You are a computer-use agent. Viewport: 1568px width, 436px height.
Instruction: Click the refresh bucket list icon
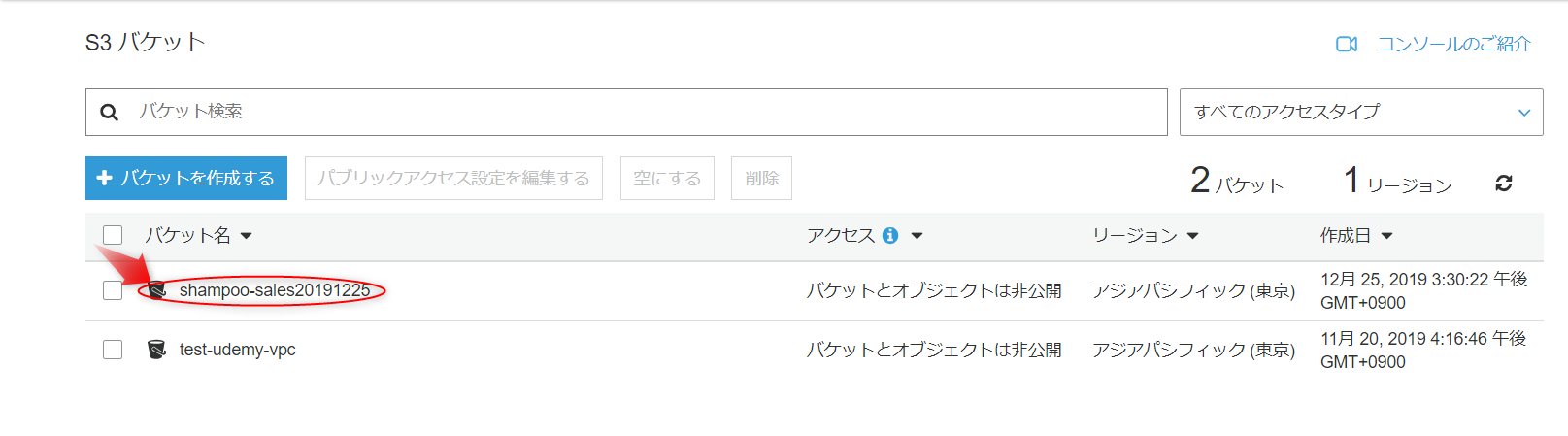point(1504,183)
